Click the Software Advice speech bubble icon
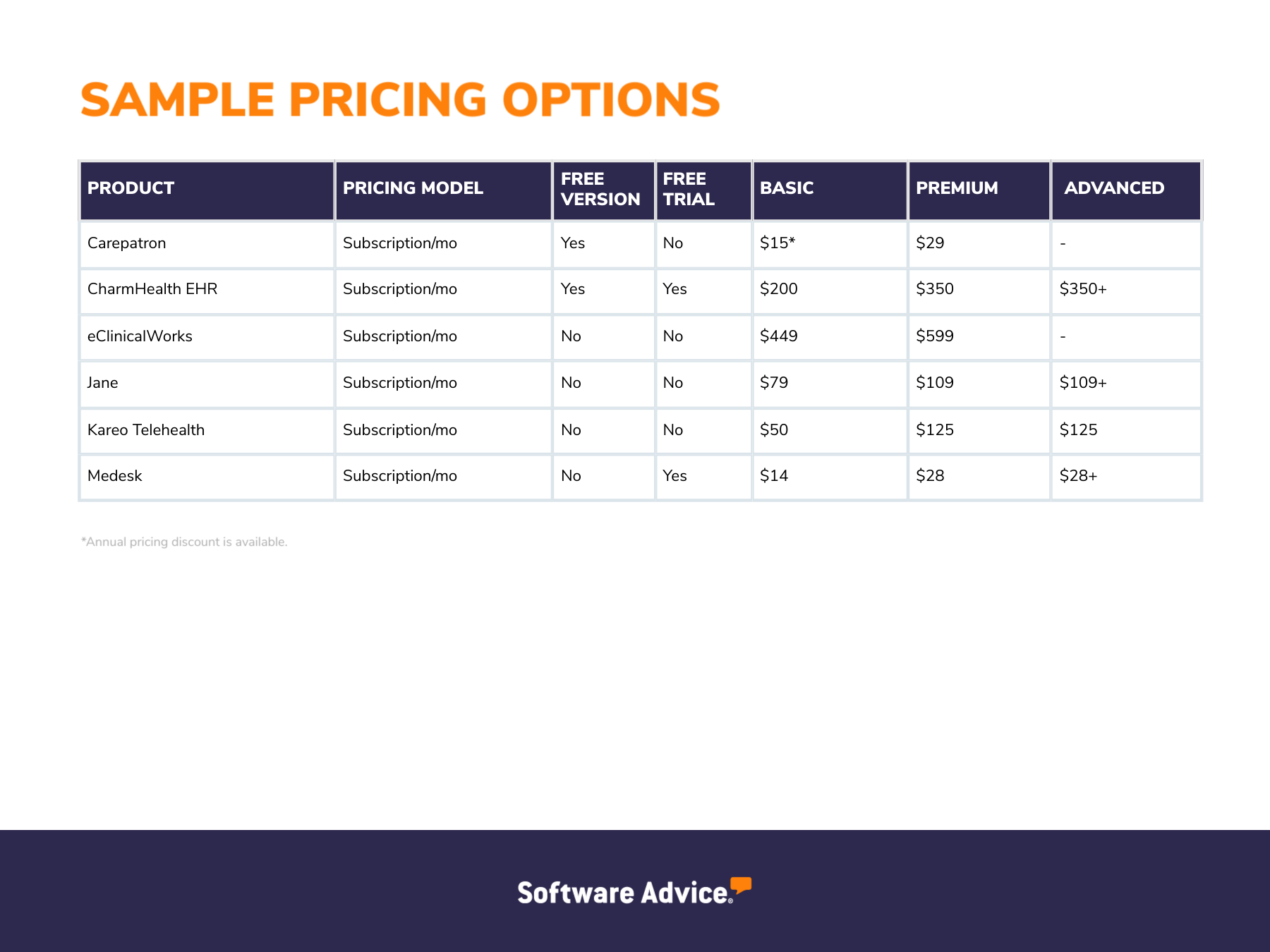The height and width of the screenshot is (952, 1270). [x=740, y=886]
